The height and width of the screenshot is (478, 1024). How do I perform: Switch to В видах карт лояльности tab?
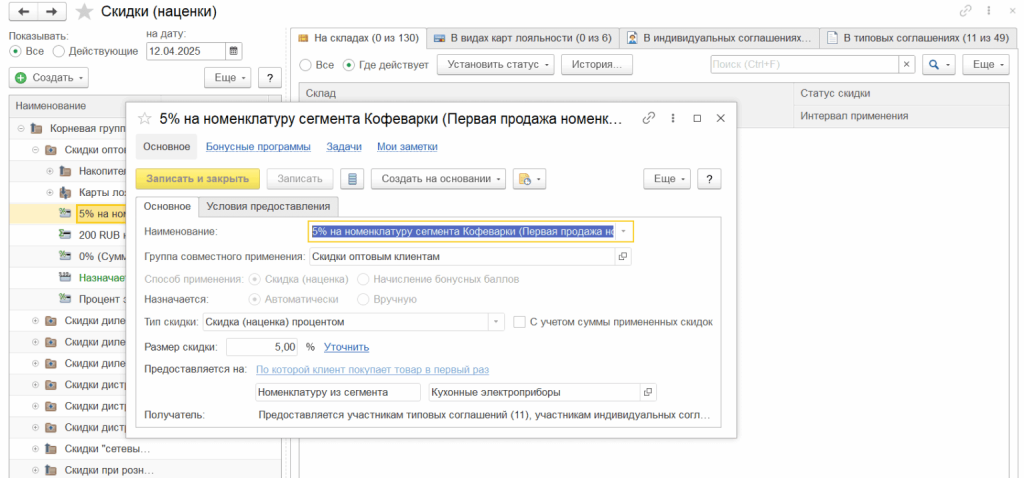(x=522, y=38)
